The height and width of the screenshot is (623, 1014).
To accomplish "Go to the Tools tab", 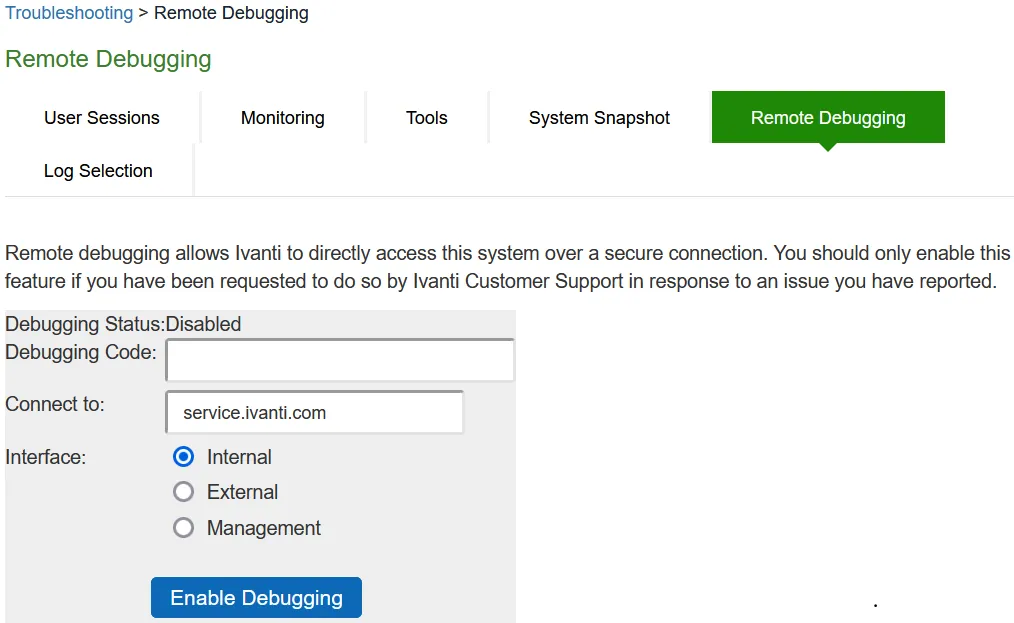I will [427, 118].
